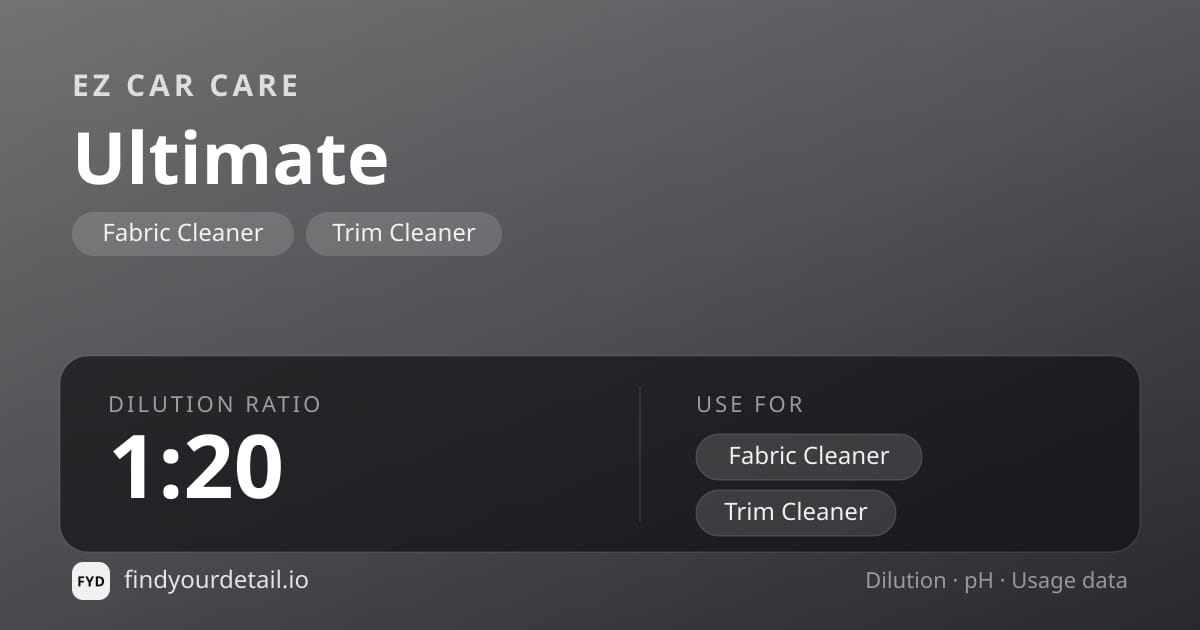Click the word CARE in brand name

(254, 86)
